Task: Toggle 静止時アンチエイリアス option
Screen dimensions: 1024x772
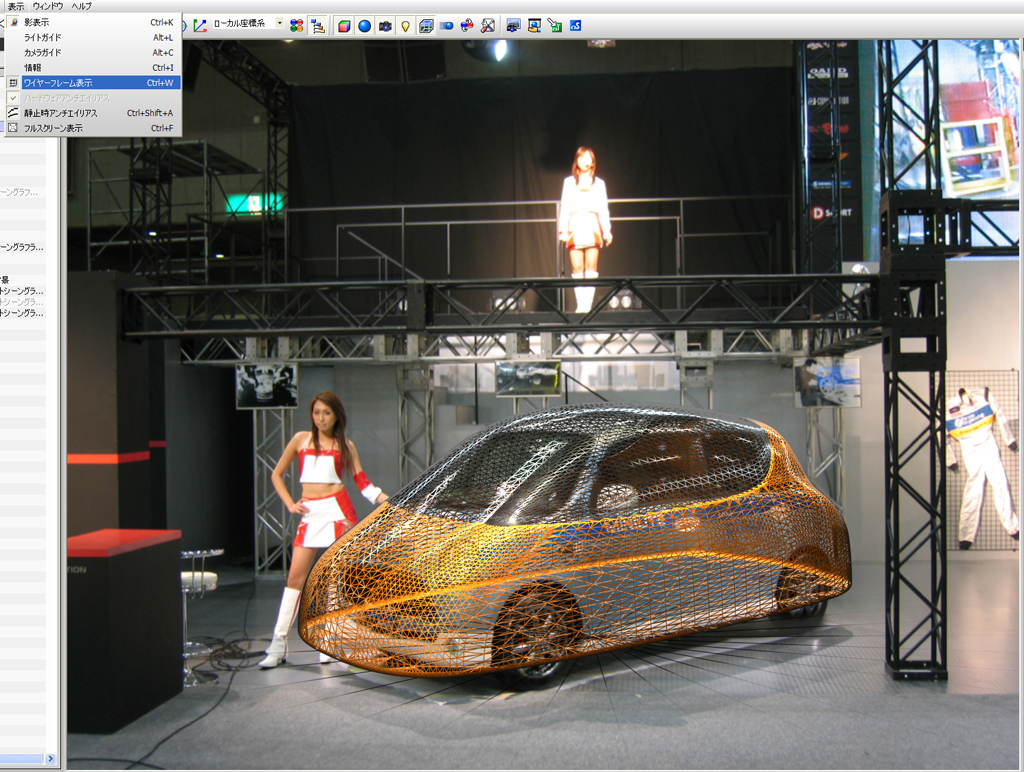Action: click(x=60, y=113)
